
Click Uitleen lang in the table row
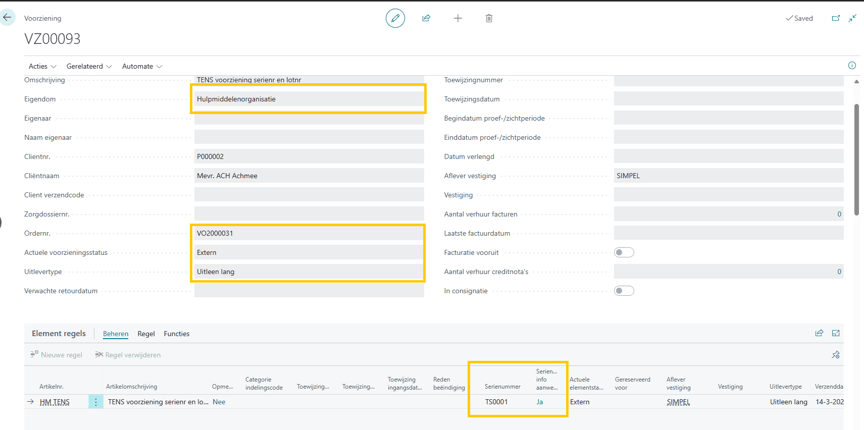coord(788,402)
